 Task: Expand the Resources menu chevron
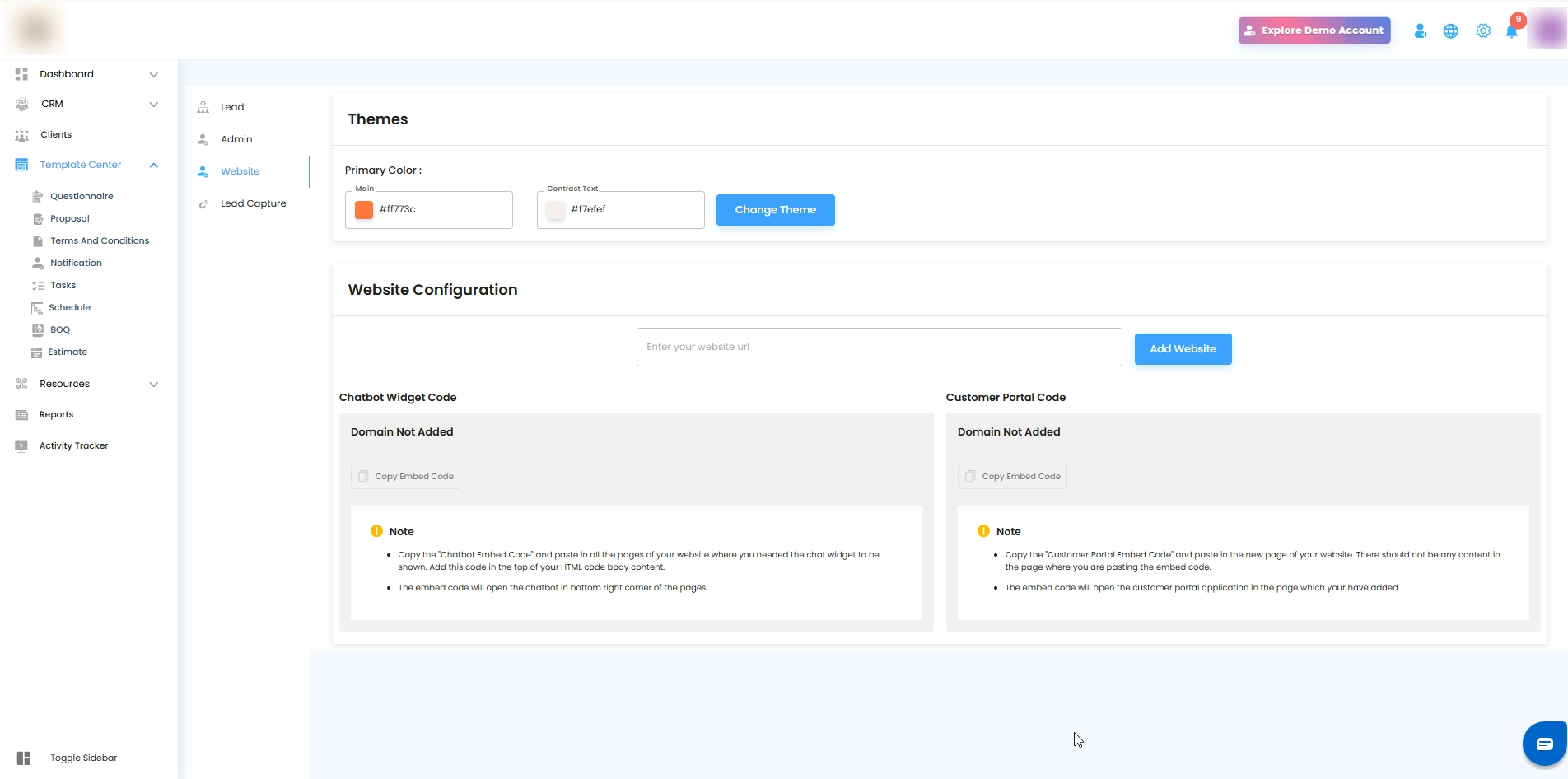[154, 385]
